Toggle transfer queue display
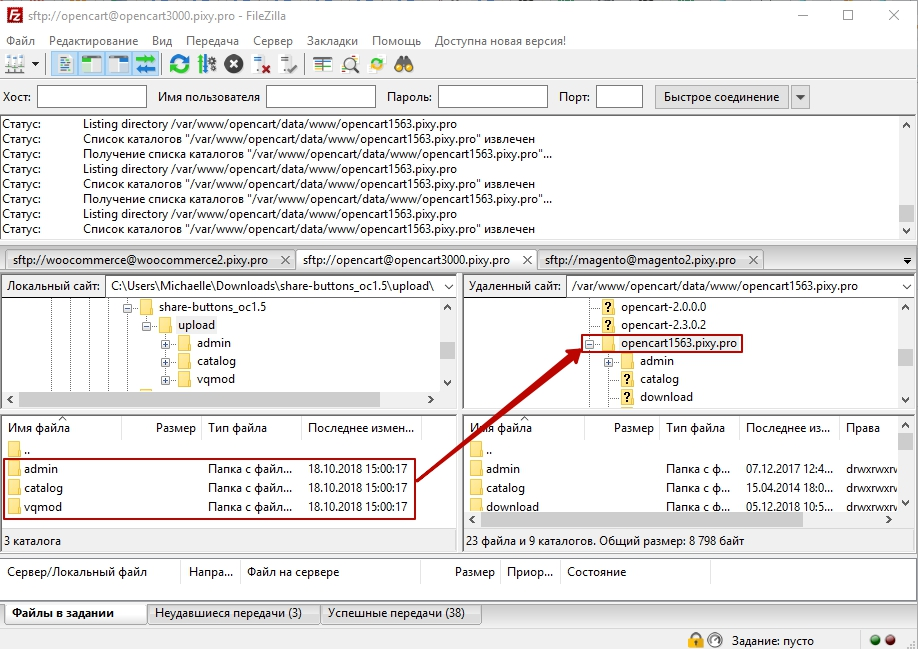 click(146, 64)
